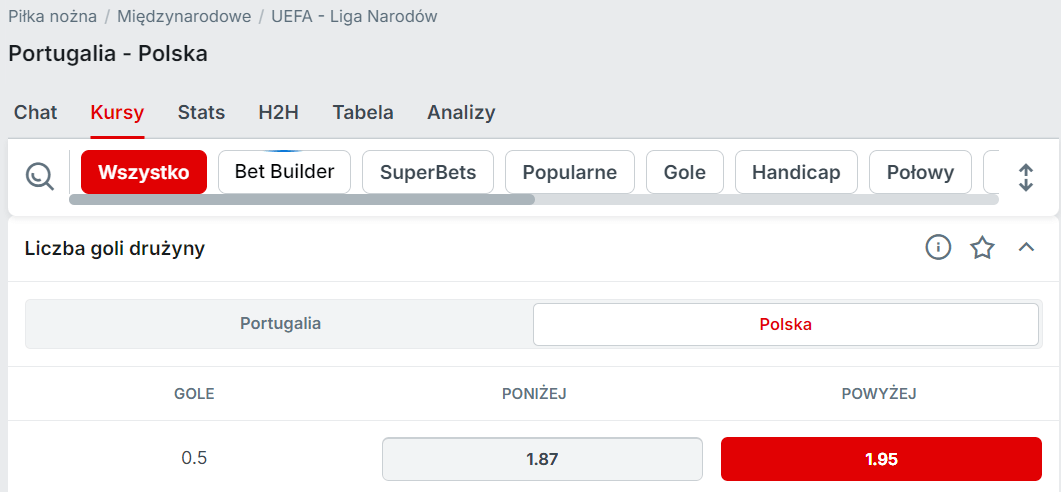Click the horizontal filter scrollbar thumb
The height and width of the screenshot is (492, 1061).
click(x=302, y=199)
